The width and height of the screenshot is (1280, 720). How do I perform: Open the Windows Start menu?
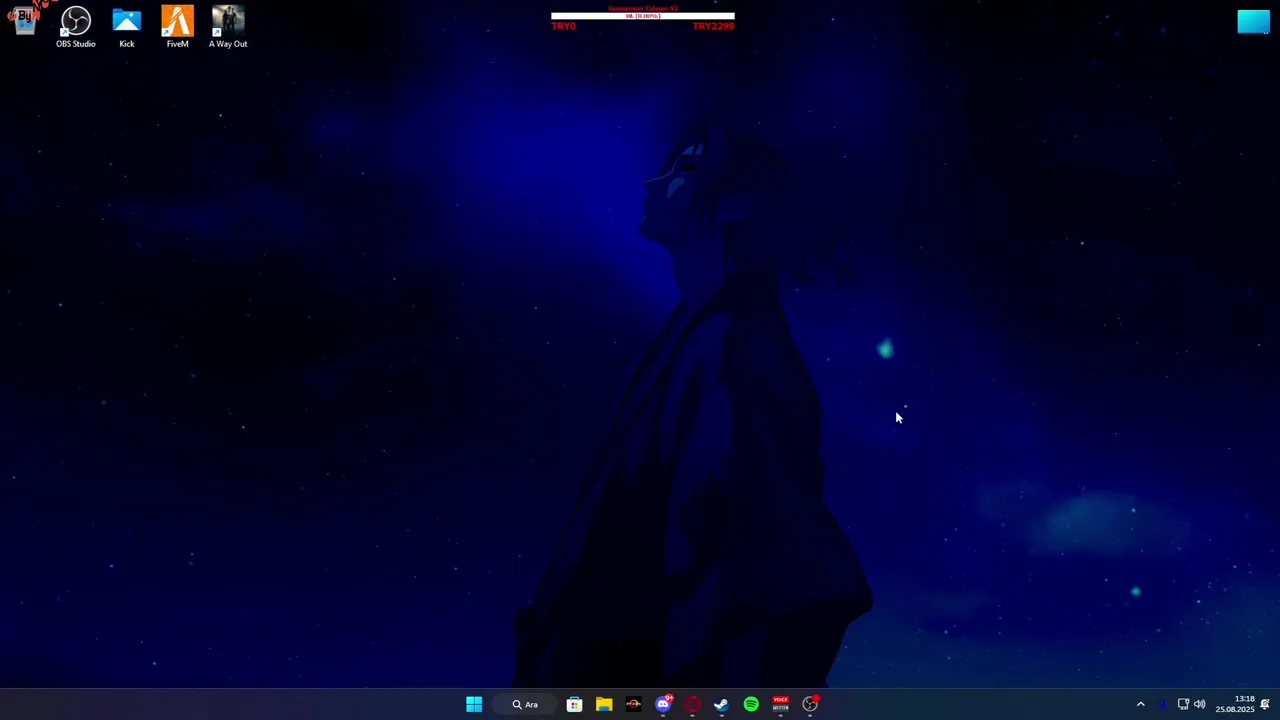[x=474, y=704]
